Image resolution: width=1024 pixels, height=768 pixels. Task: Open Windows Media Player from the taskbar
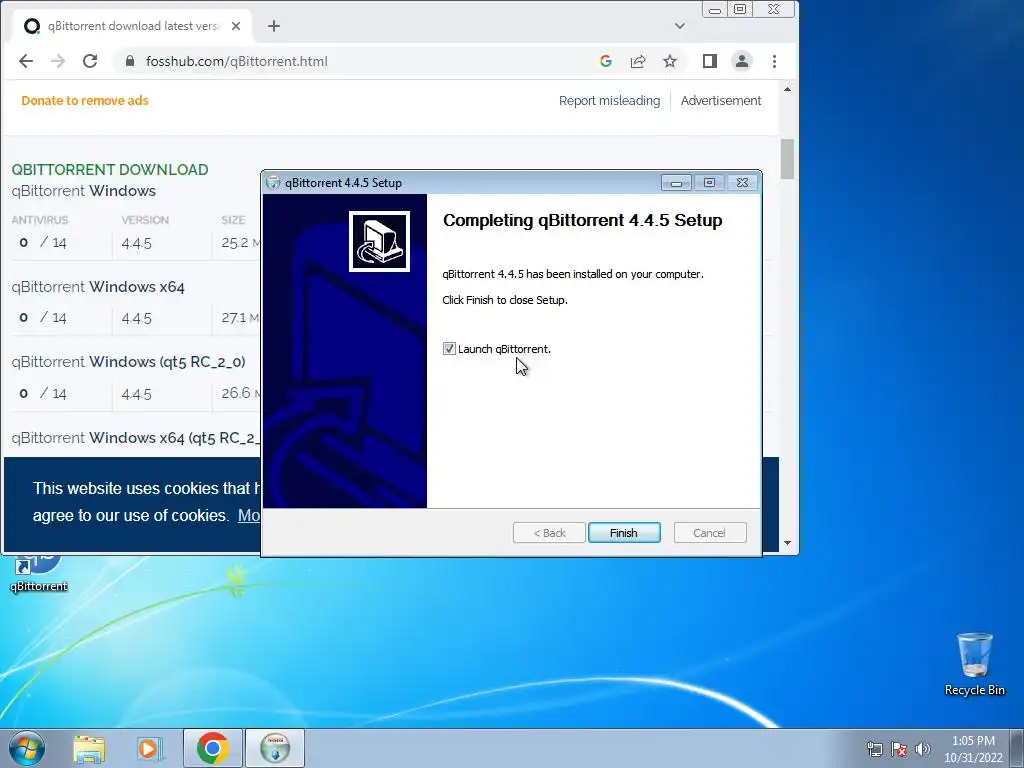pos(149,748)
